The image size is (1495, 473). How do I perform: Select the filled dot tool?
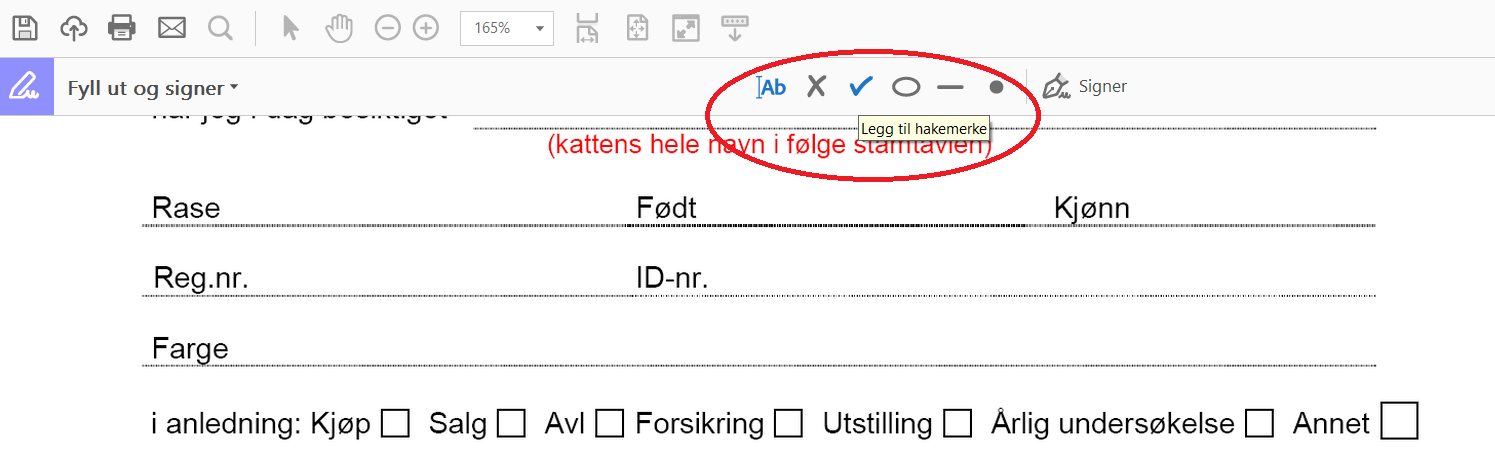click(996, 87)
